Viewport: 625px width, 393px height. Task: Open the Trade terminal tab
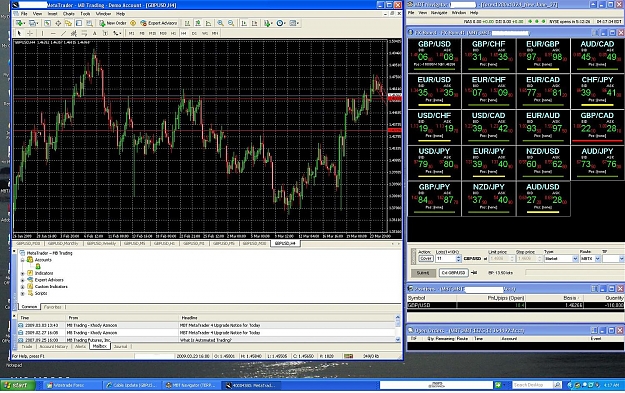[27, 346]
